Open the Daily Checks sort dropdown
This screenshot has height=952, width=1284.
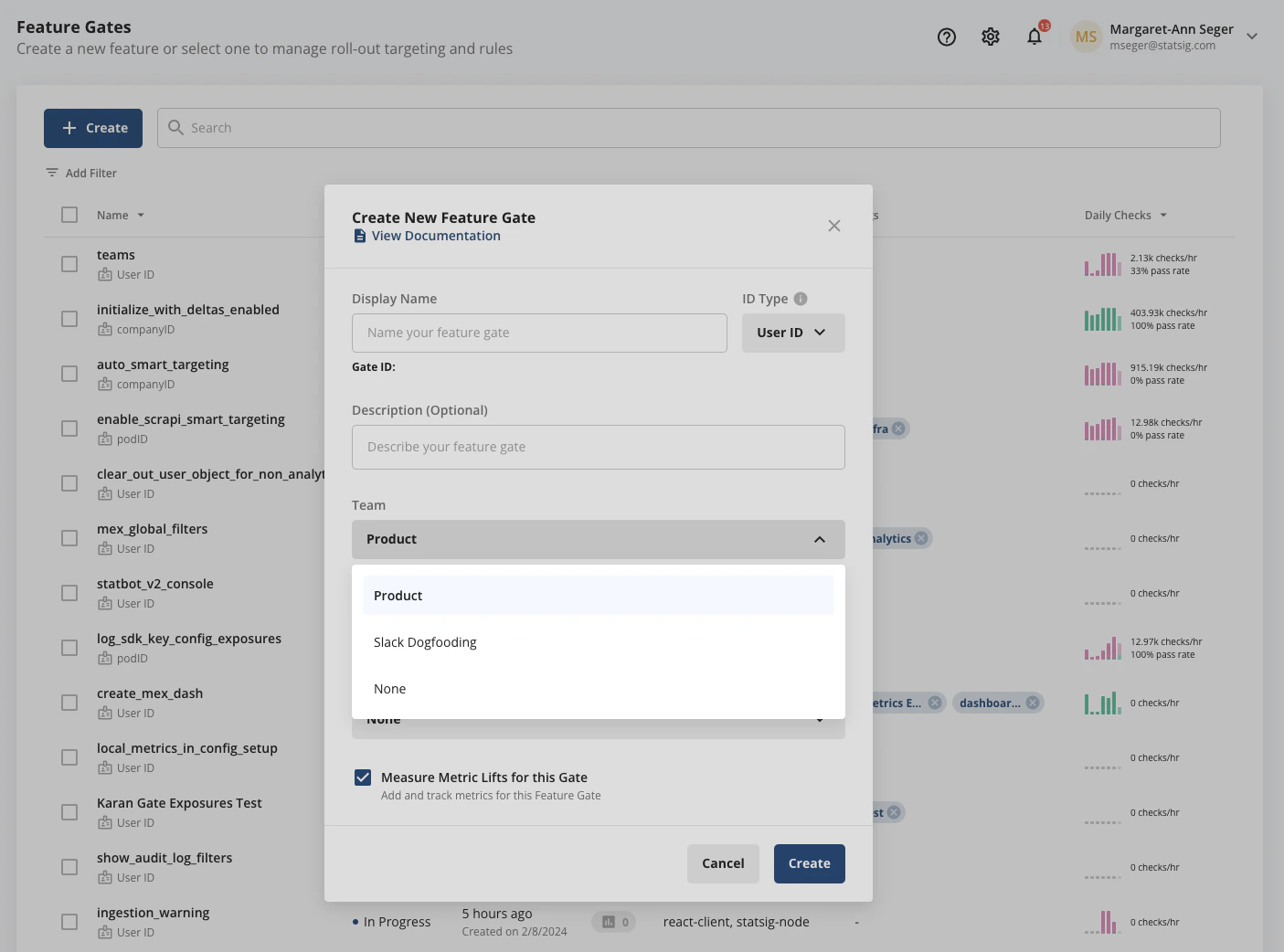pyautogui.click(x=1162, y=215)
